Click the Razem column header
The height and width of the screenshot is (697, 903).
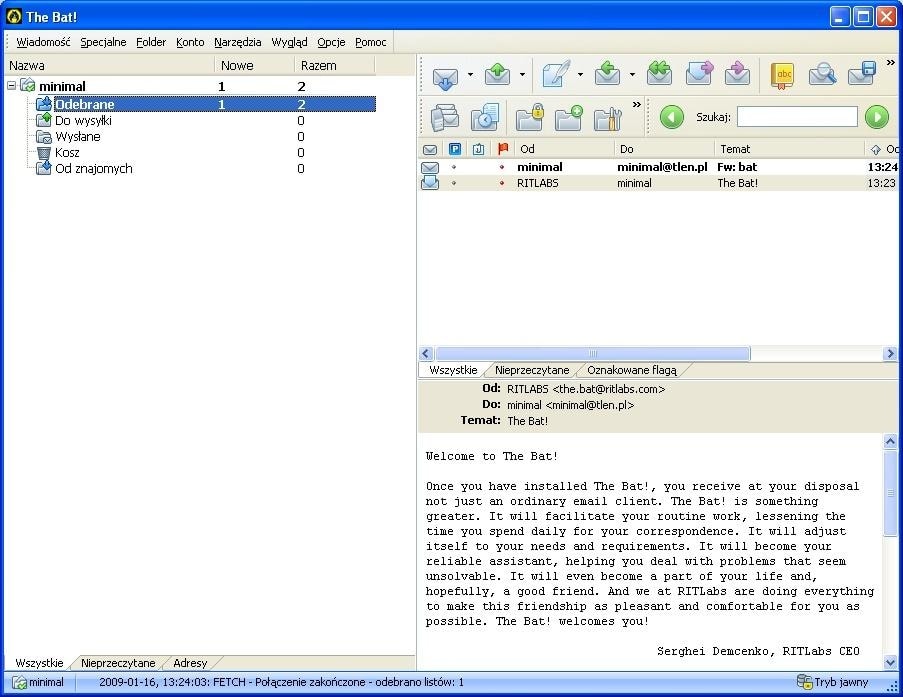point(335,66)
